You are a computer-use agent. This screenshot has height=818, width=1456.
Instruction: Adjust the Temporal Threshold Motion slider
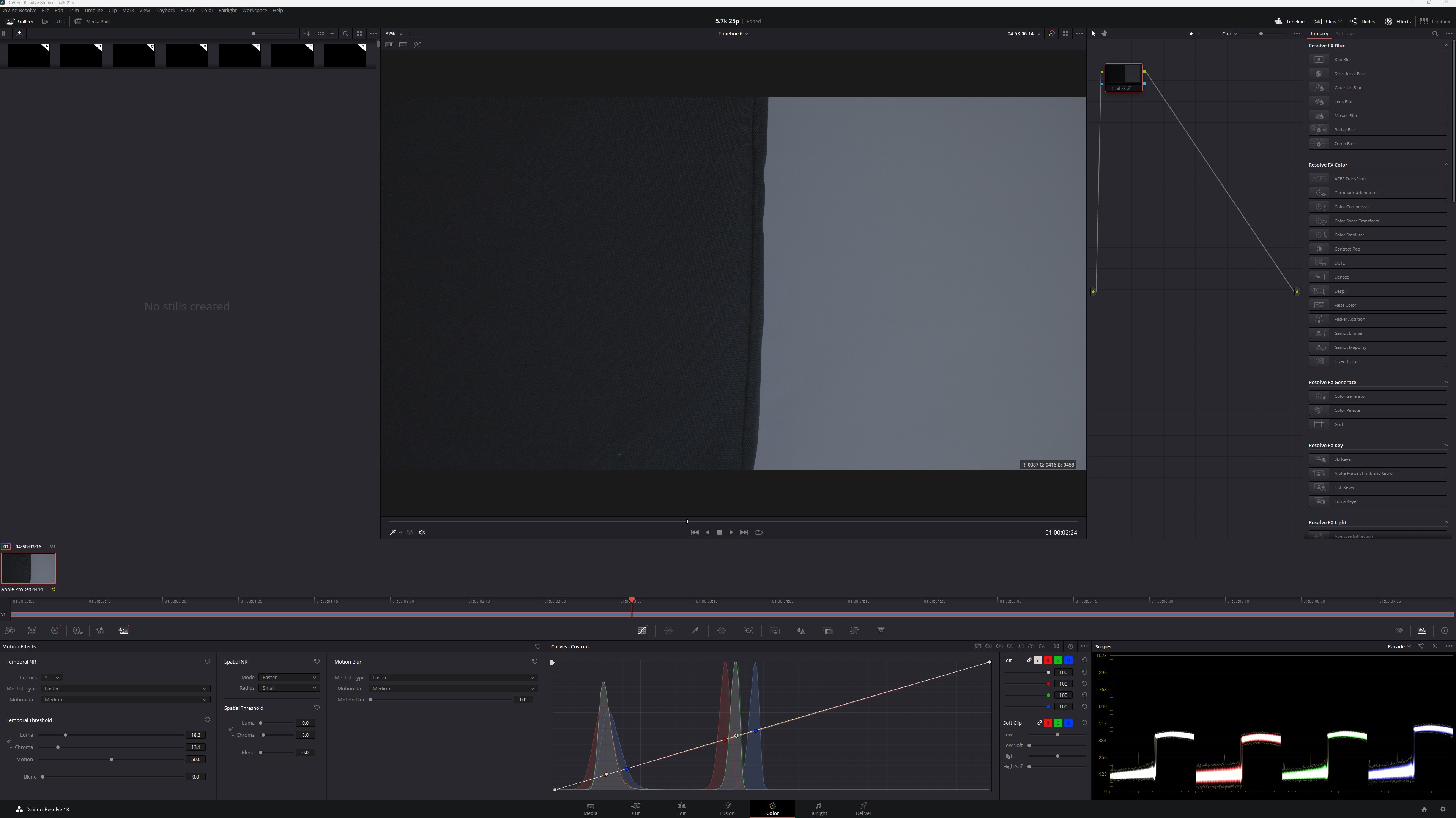tap(111, 759)
